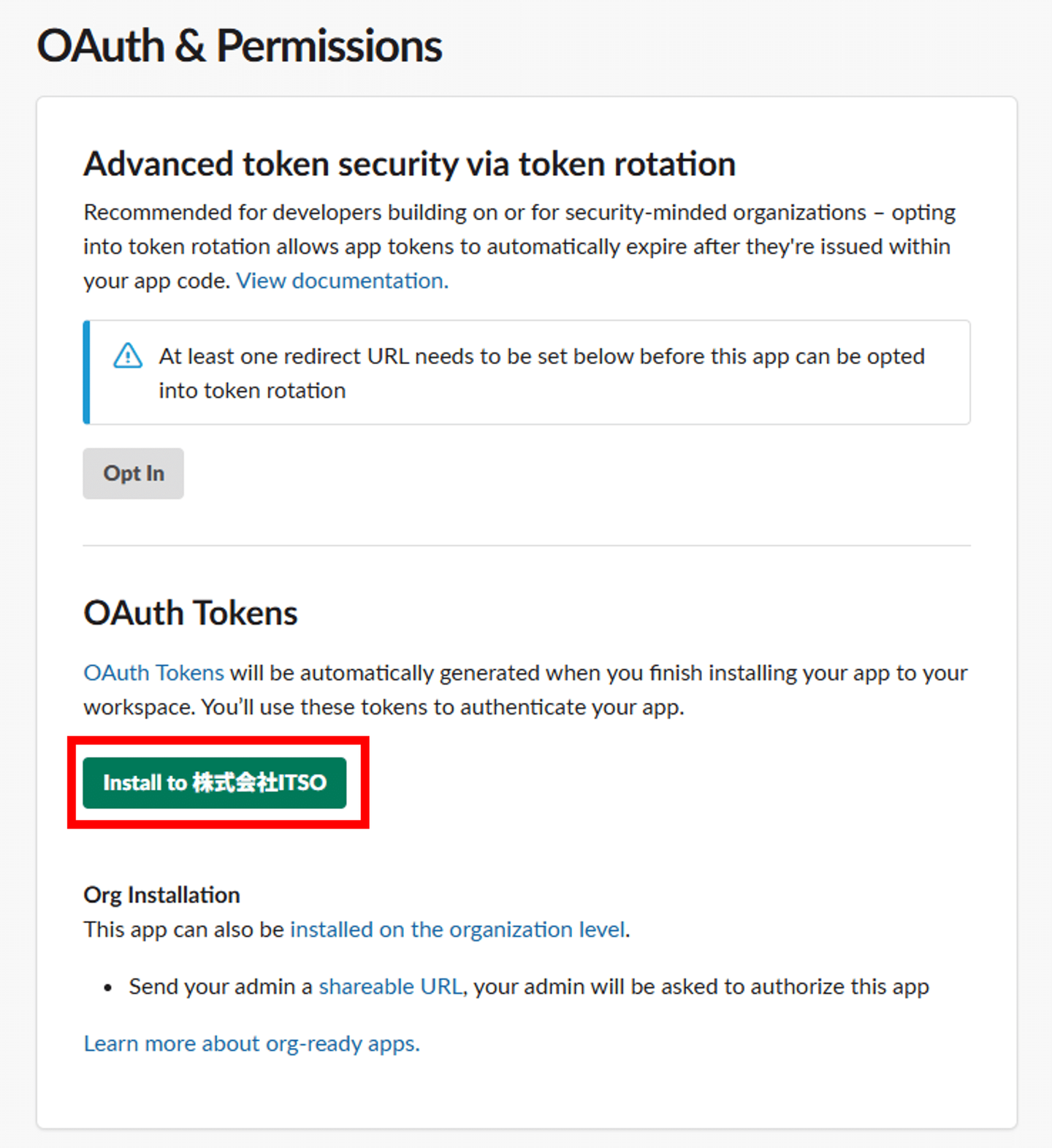Click the horizontal divider below Opt In
The height and width of the screenshot is (1148, 1052).
[x=526, y=545]
